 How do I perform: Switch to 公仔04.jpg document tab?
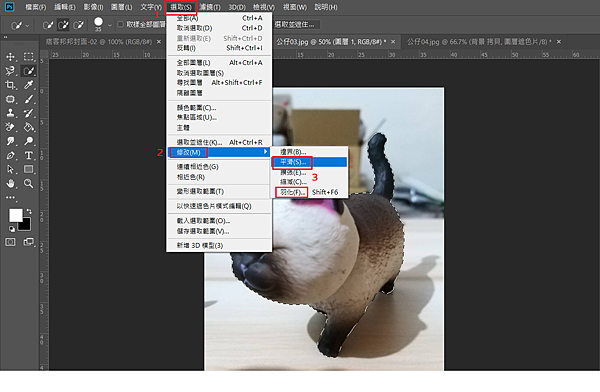[479, 42]
